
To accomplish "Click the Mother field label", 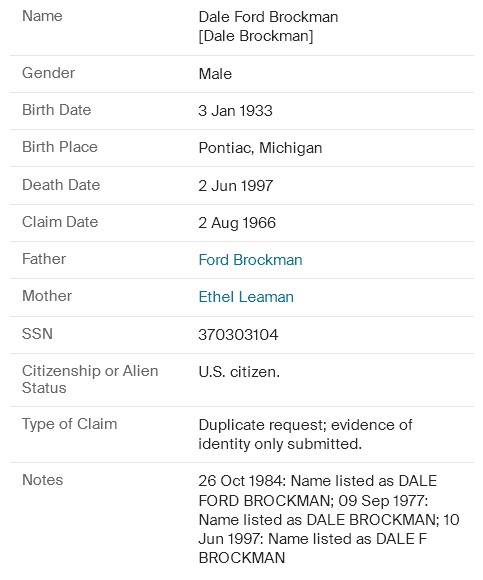I will tap(47, 296).
